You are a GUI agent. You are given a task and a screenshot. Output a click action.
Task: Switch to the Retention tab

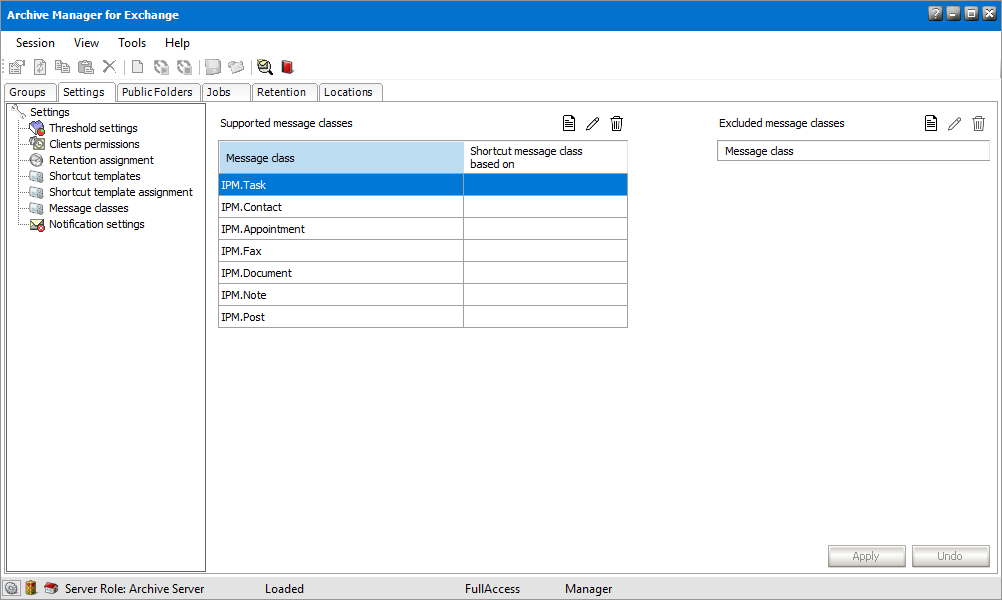(284, 92)
